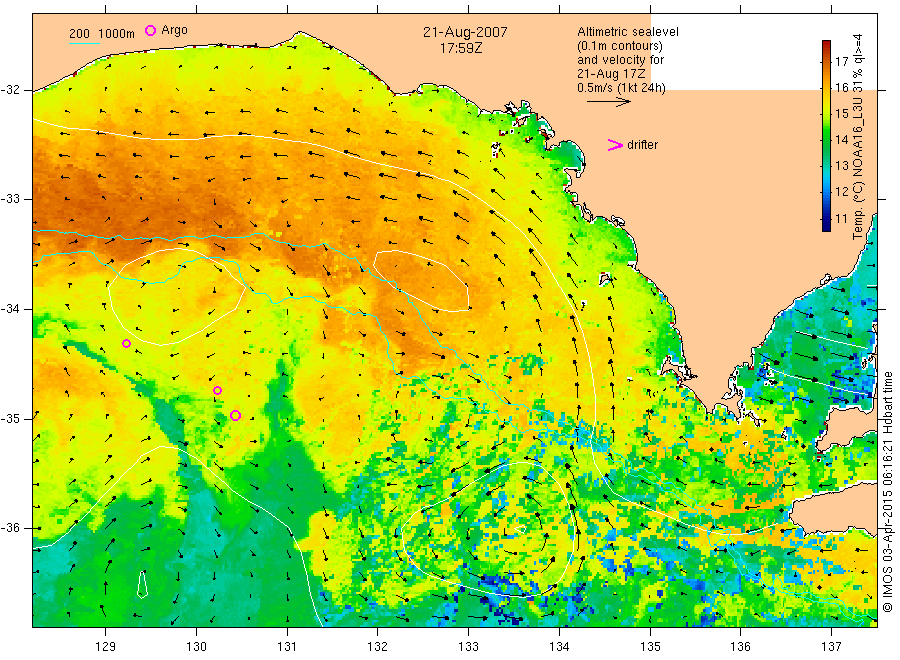Click the small closed white contour near 129.4, -36.5
Viewport: 900px width, 660px height.
pyautogui.click(x=142, y=584)
